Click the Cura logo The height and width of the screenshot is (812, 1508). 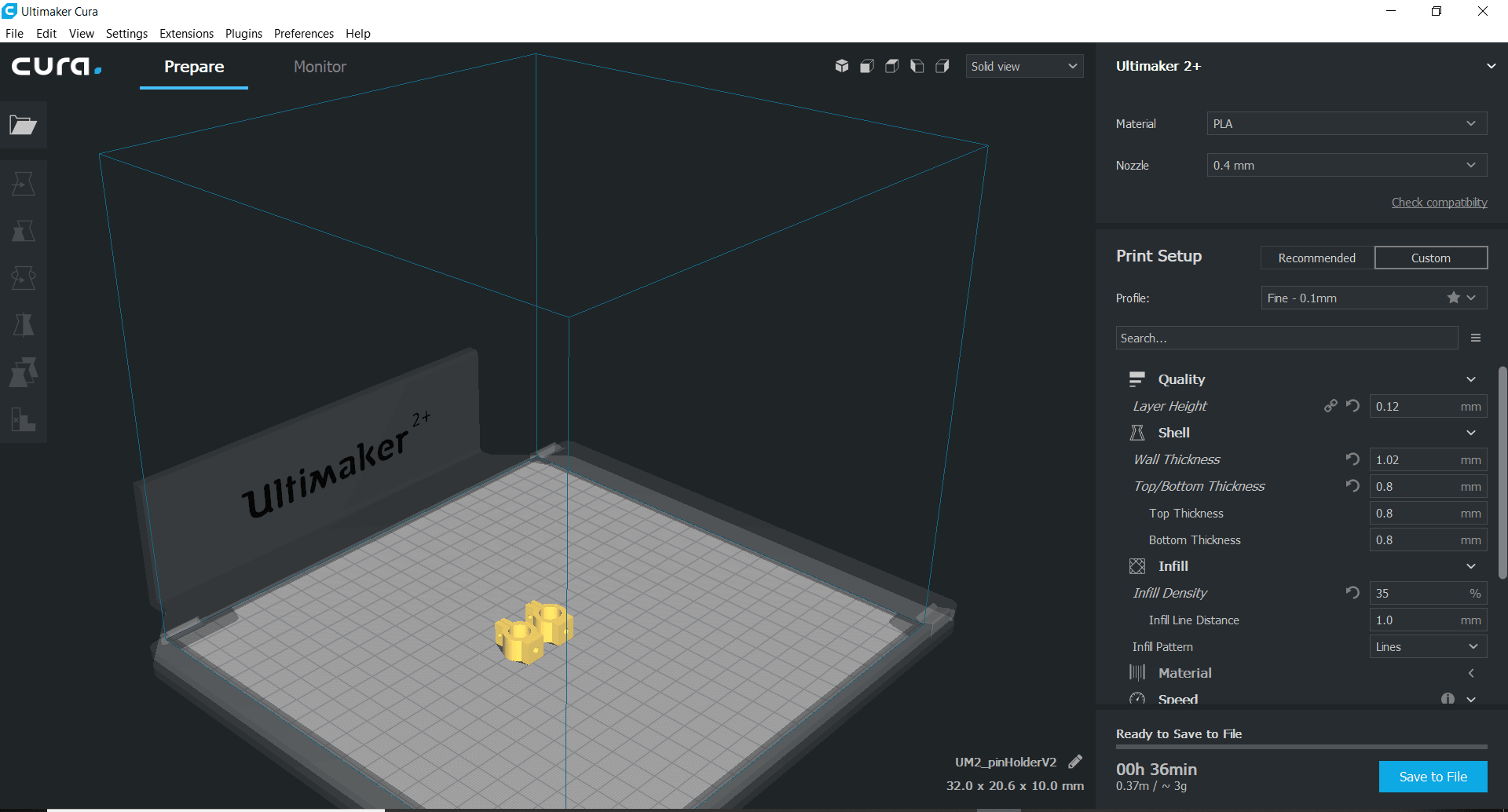click(x=57, y=67)
